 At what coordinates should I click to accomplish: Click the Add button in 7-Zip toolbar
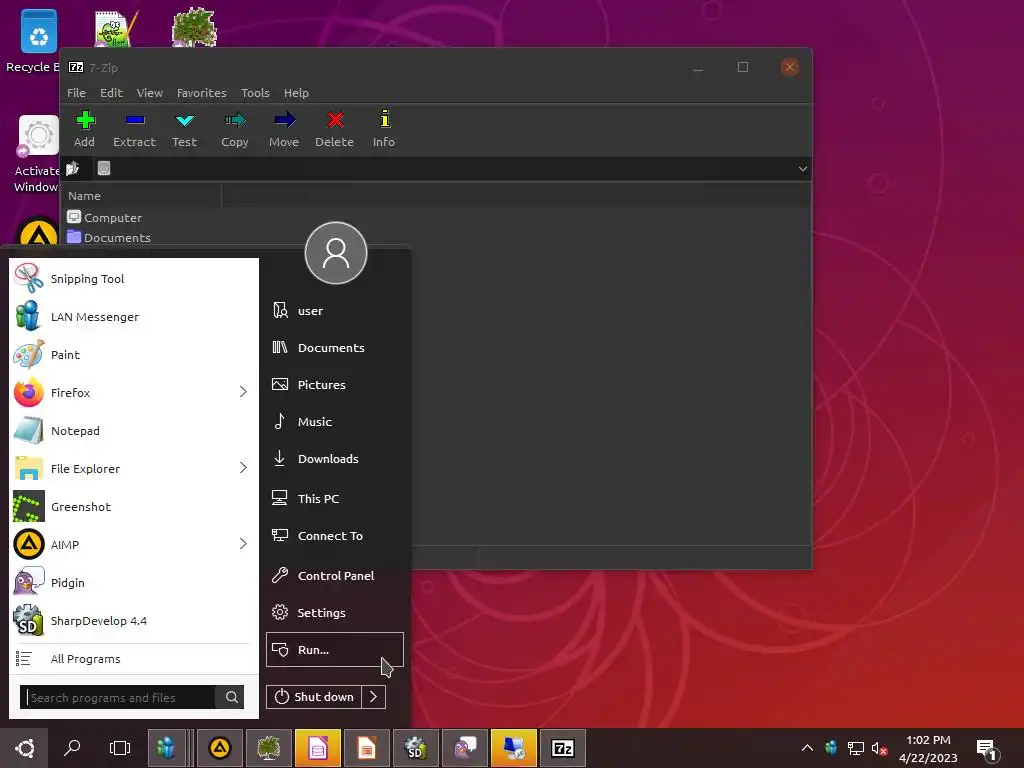coord(85,129)
